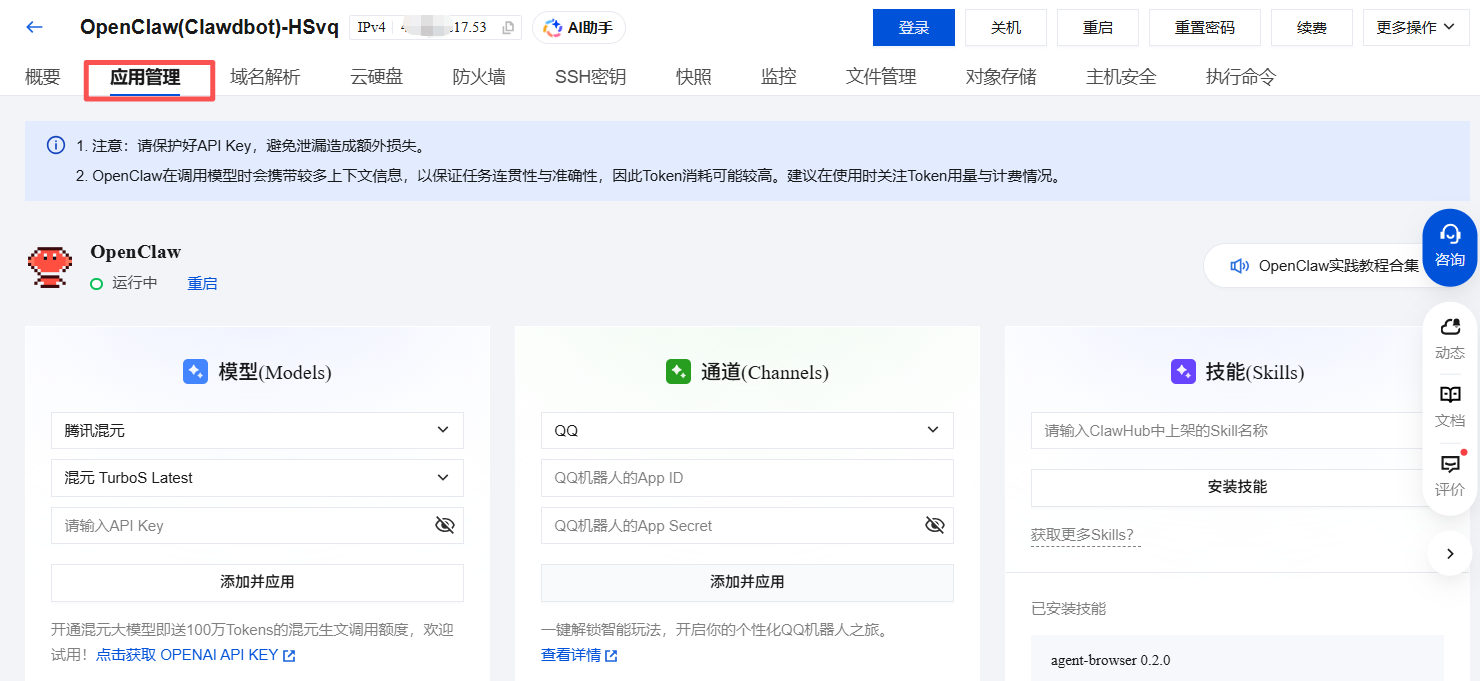This screenshot has height=681, width=1480.
Task: Expand the 更多操作 dropdown menu
Action: point(1415,28)
